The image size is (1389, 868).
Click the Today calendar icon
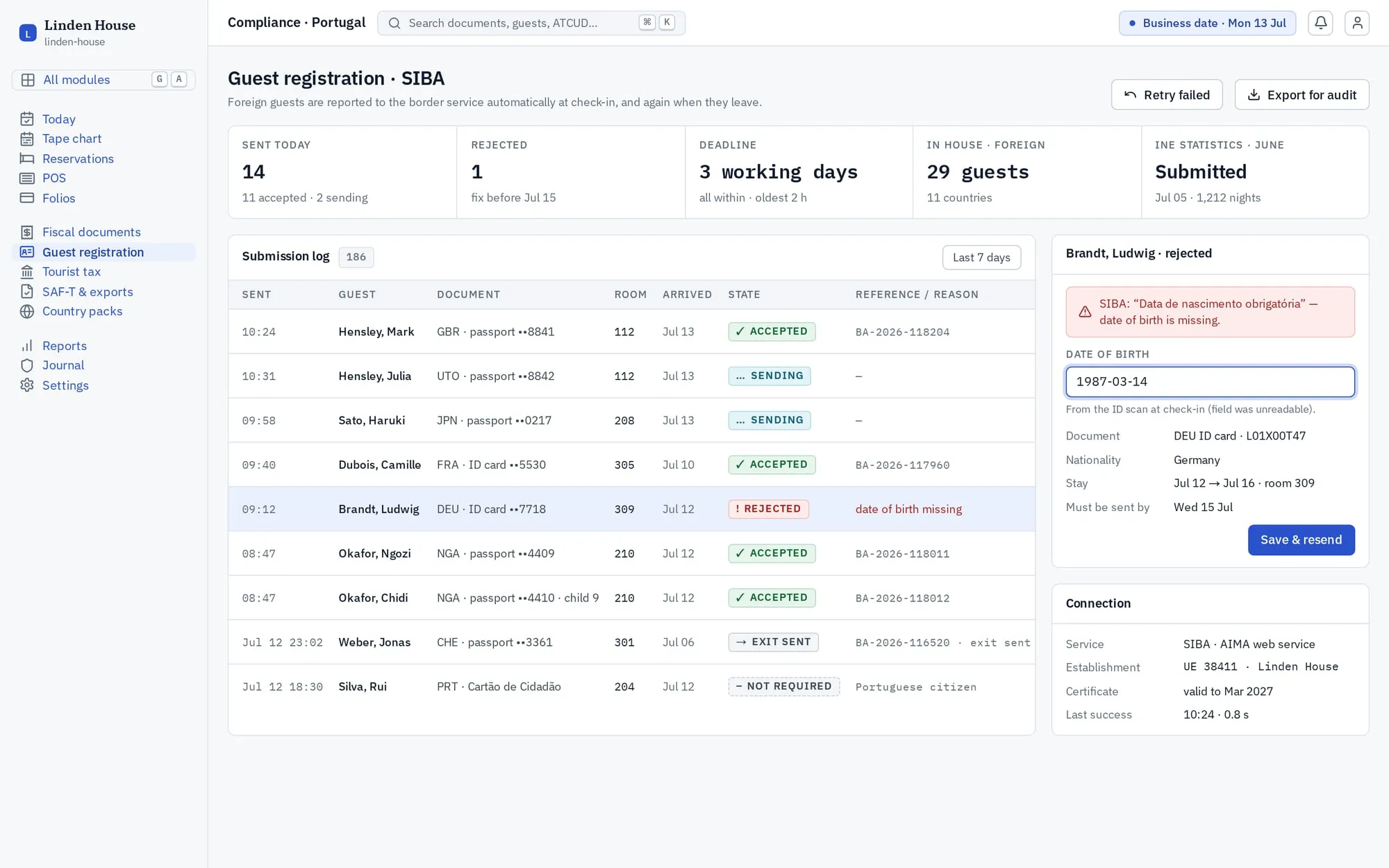tap(27, 119)
